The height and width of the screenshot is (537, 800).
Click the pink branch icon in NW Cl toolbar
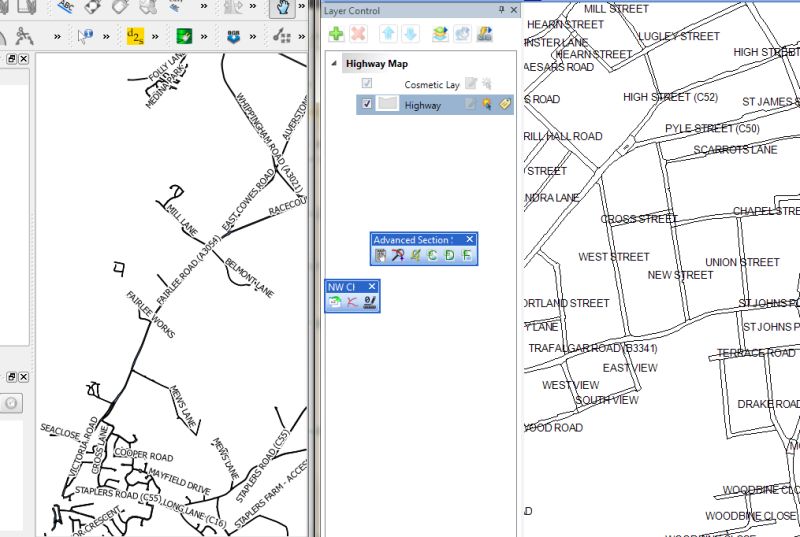(x=352, y=302)
